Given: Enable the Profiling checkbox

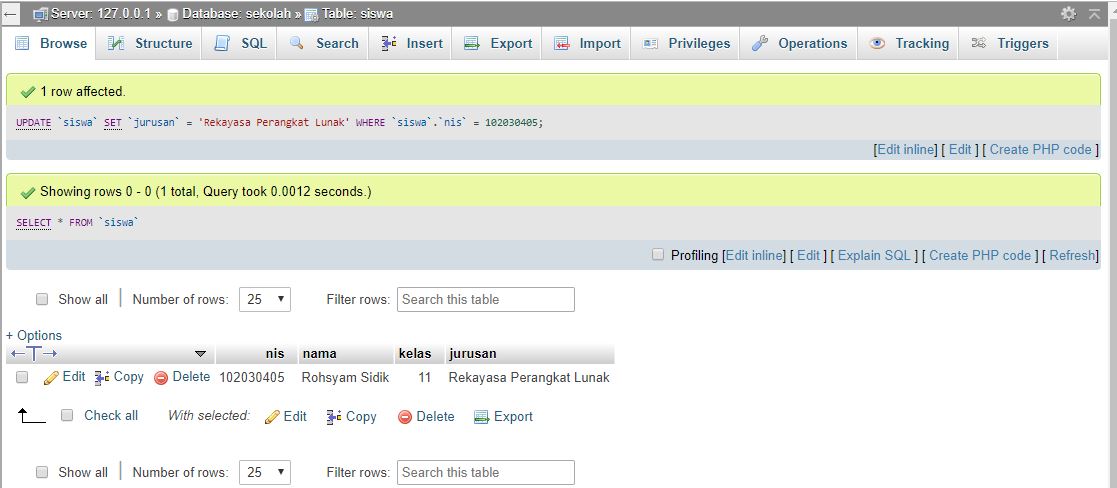Looking at the screenshot, I should point(658,254).
